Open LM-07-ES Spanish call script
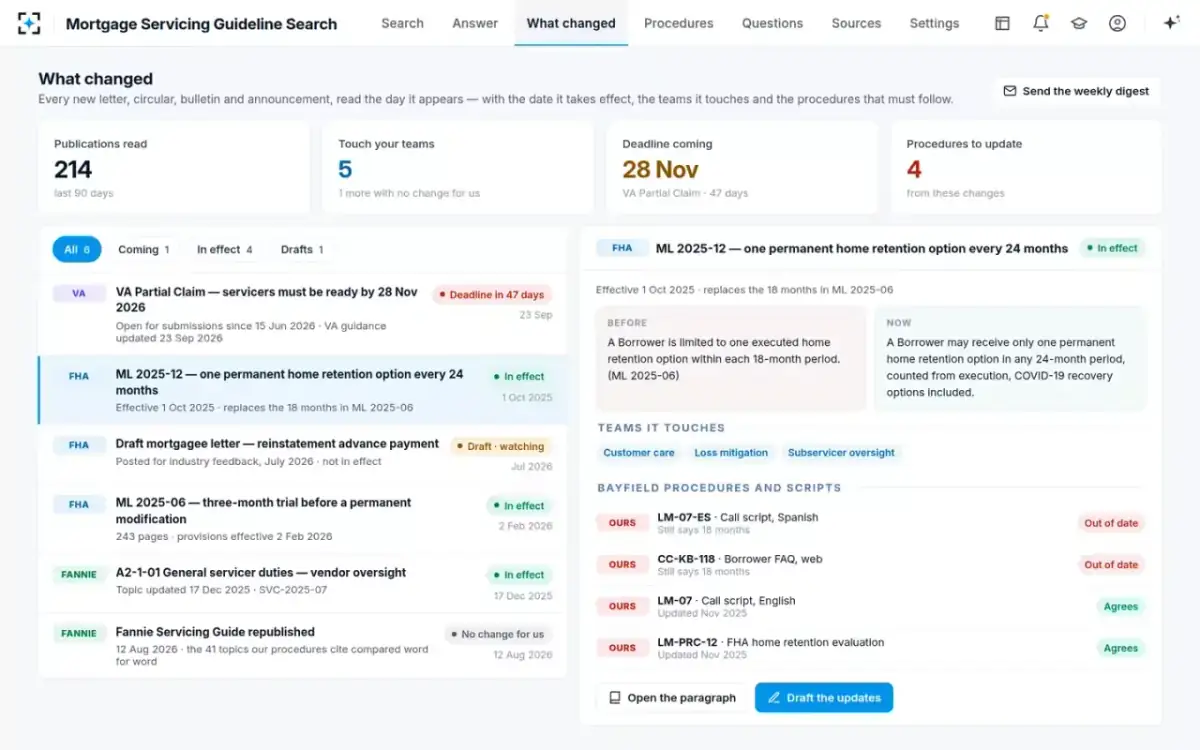 point(871,523)
